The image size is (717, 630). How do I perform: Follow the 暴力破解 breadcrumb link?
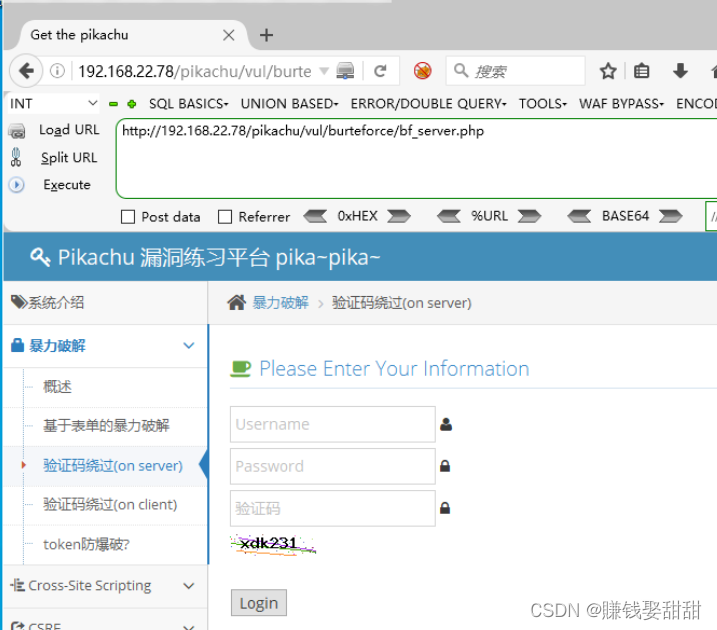coord(281,303)
